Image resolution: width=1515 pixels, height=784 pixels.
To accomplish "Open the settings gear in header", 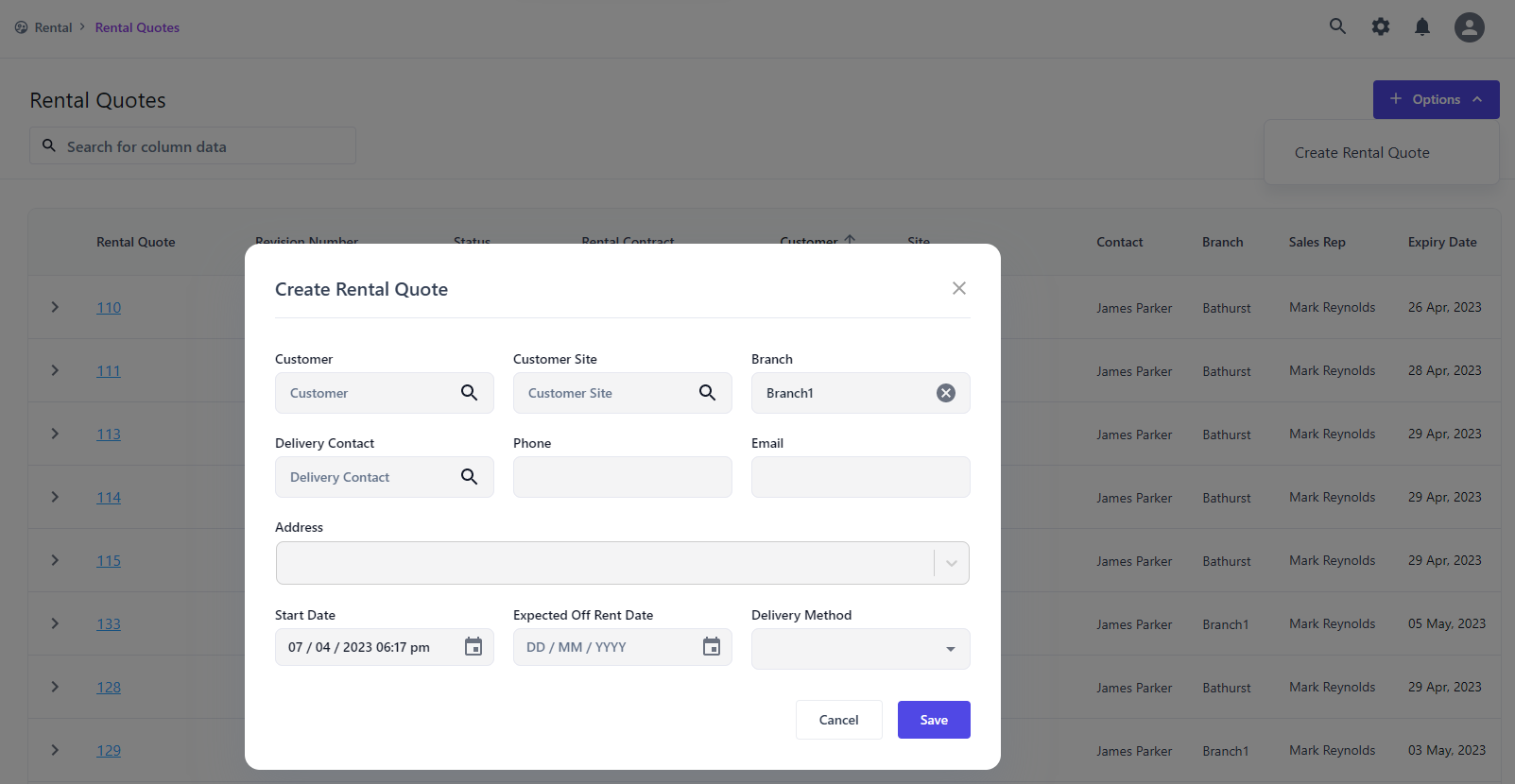I will click(1380, 27).
